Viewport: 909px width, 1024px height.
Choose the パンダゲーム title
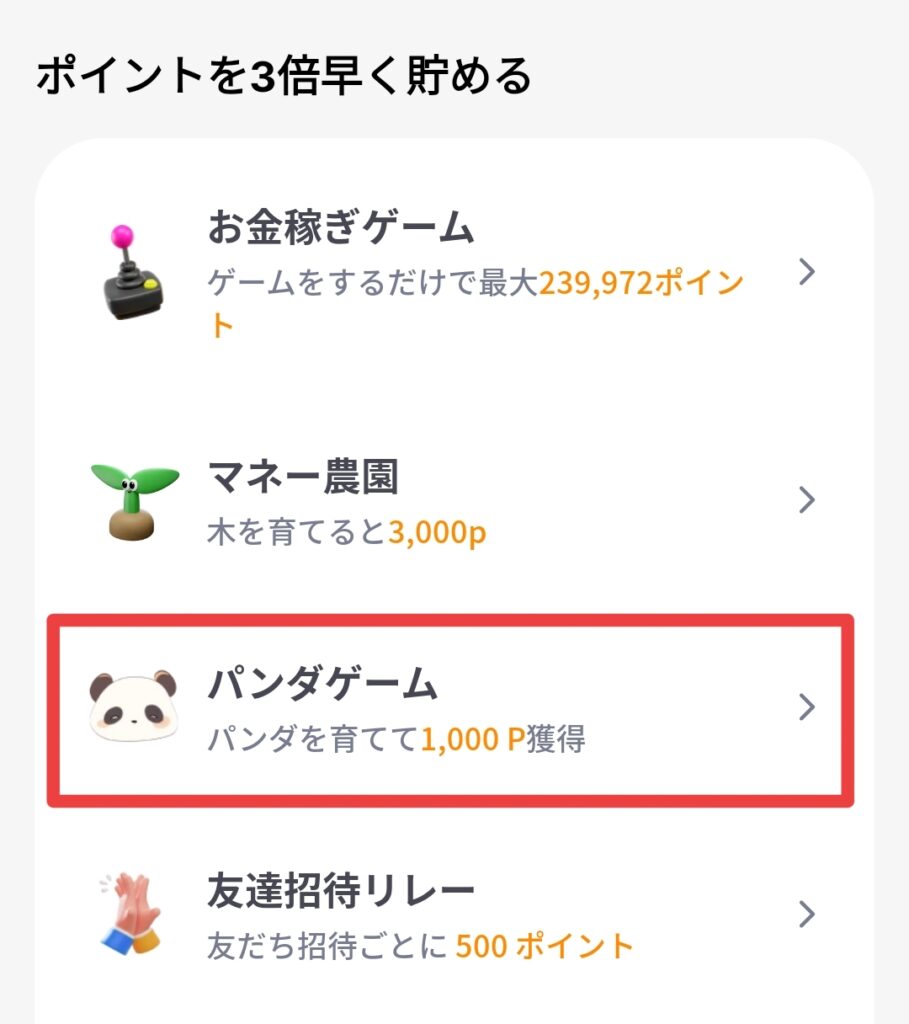point(323,685)
